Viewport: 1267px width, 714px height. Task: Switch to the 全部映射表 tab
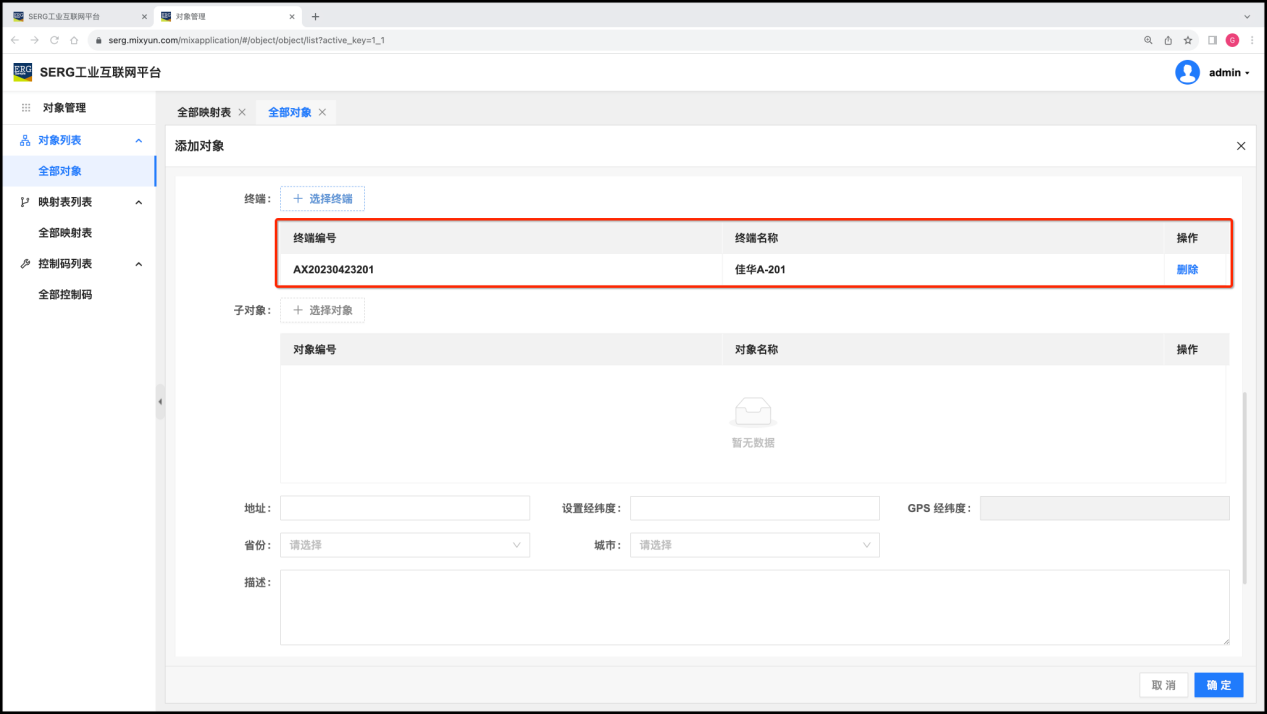point(203,112)
